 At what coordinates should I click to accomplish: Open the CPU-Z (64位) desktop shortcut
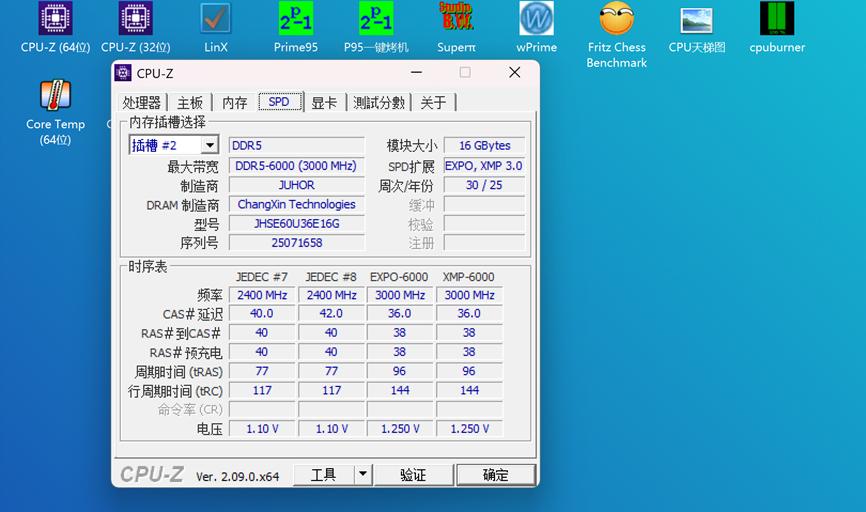click(55, 28)
